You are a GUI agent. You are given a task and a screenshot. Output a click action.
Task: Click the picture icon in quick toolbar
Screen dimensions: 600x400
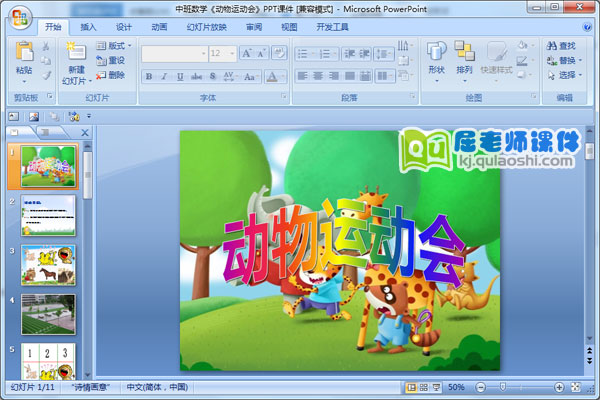coord(34,116)
